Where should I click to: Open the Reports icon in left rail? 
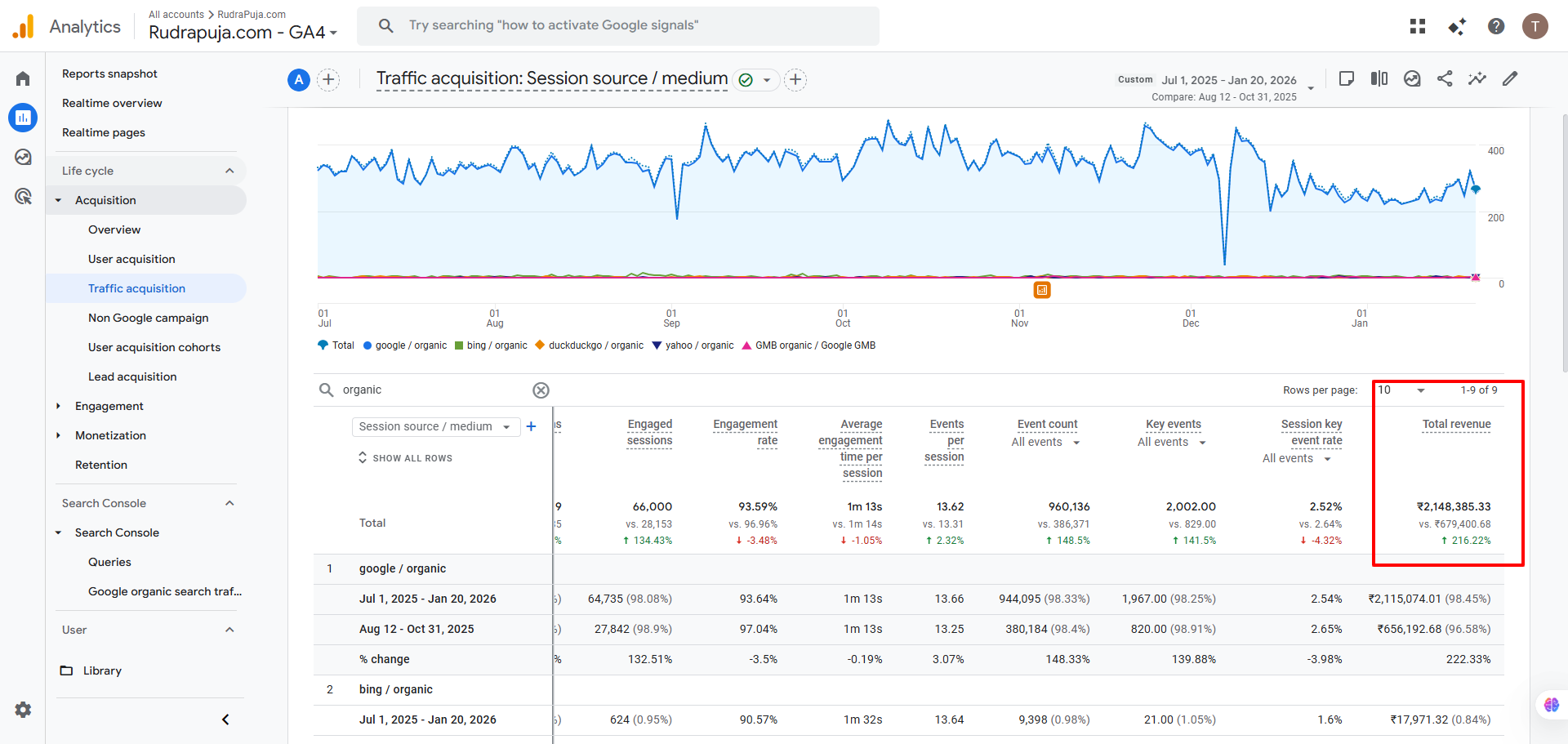23,118
